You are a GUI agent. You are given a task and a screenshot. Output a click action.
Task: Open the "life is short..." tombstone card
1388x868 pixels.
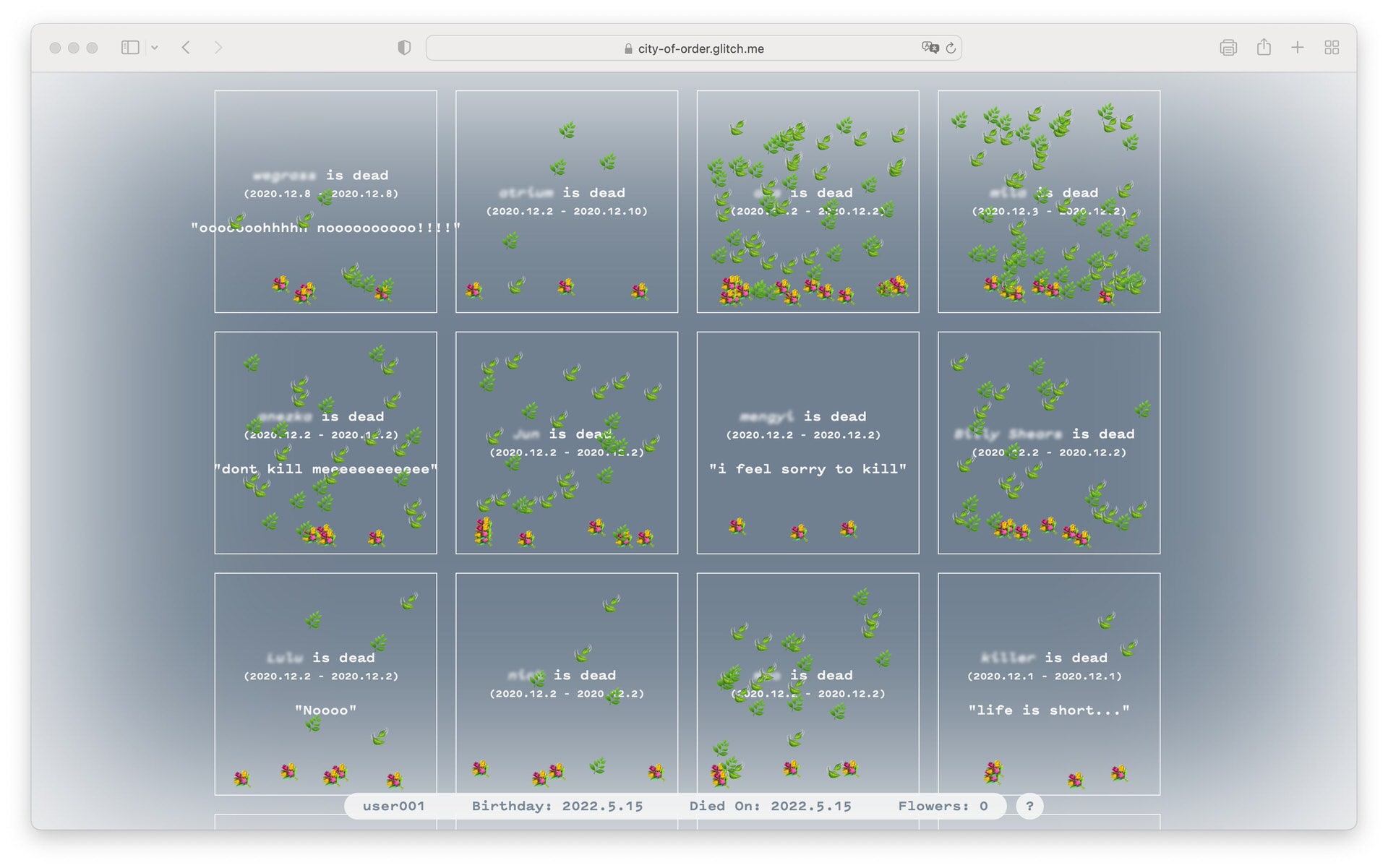[x=1048, y=683]
